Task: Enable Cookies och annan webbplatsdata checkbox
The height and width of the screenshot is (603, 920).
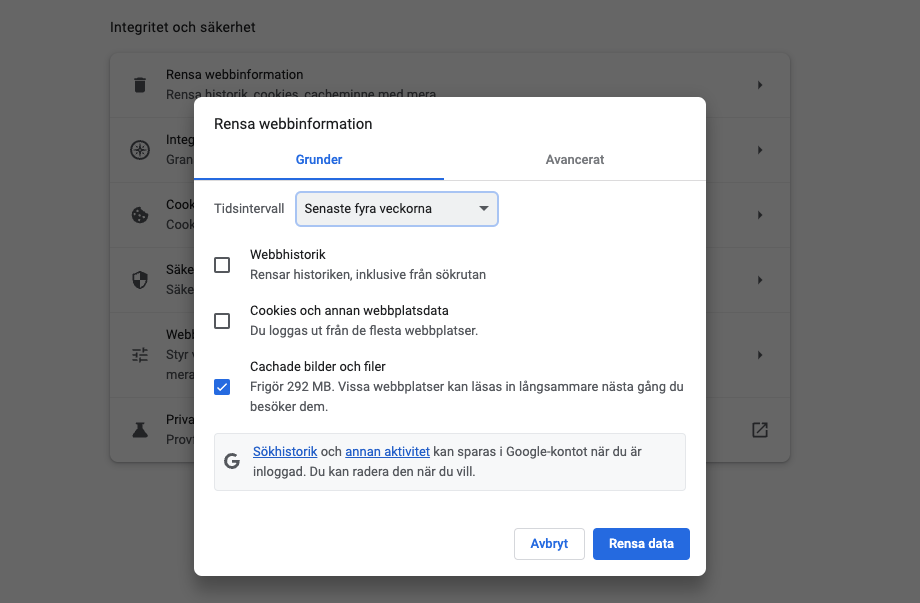Action: click(222, 321)
